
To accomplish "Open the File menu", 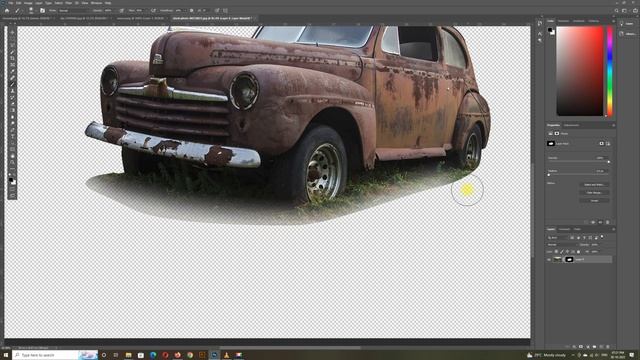I will 11,3.
